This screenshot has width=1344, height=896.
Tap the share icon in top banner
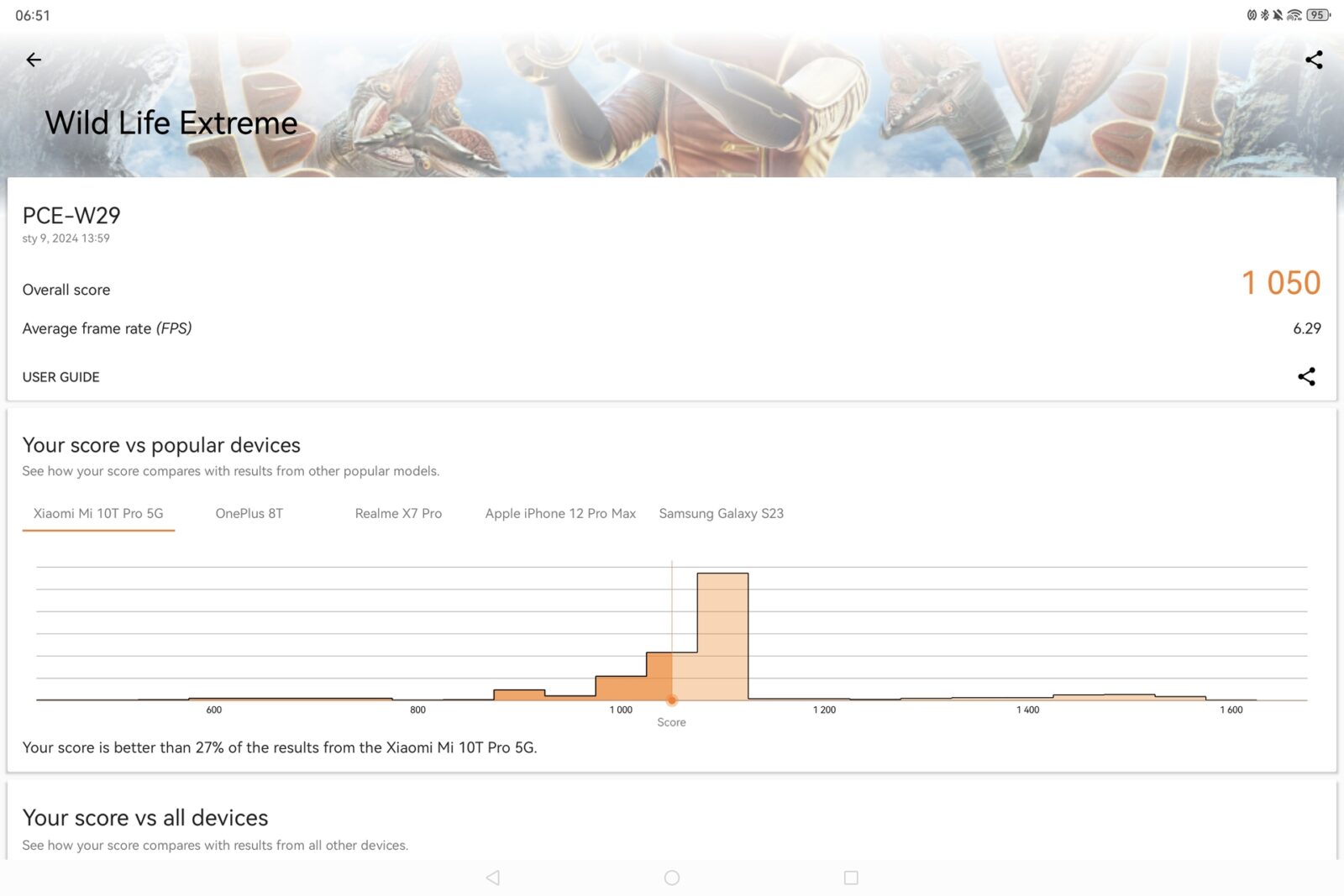pyautogui.click(x=1314, y=60)
